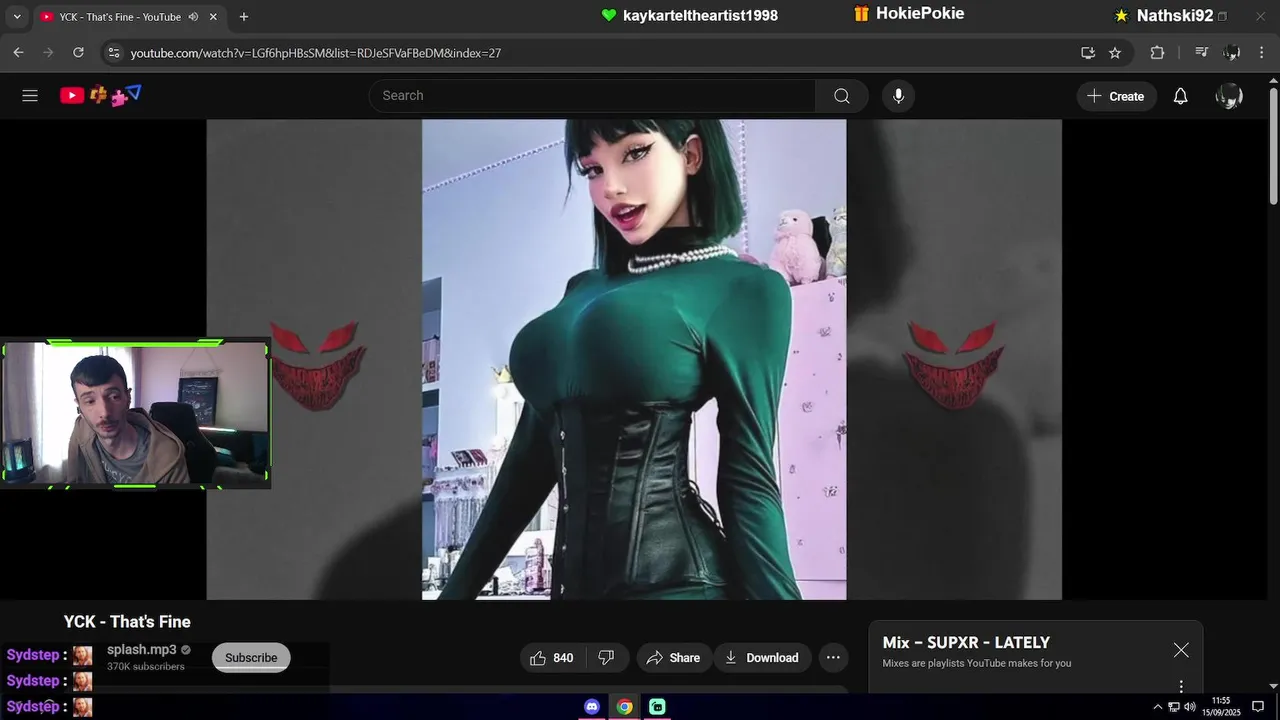Like the video with thumbs up

coord(551,657)
